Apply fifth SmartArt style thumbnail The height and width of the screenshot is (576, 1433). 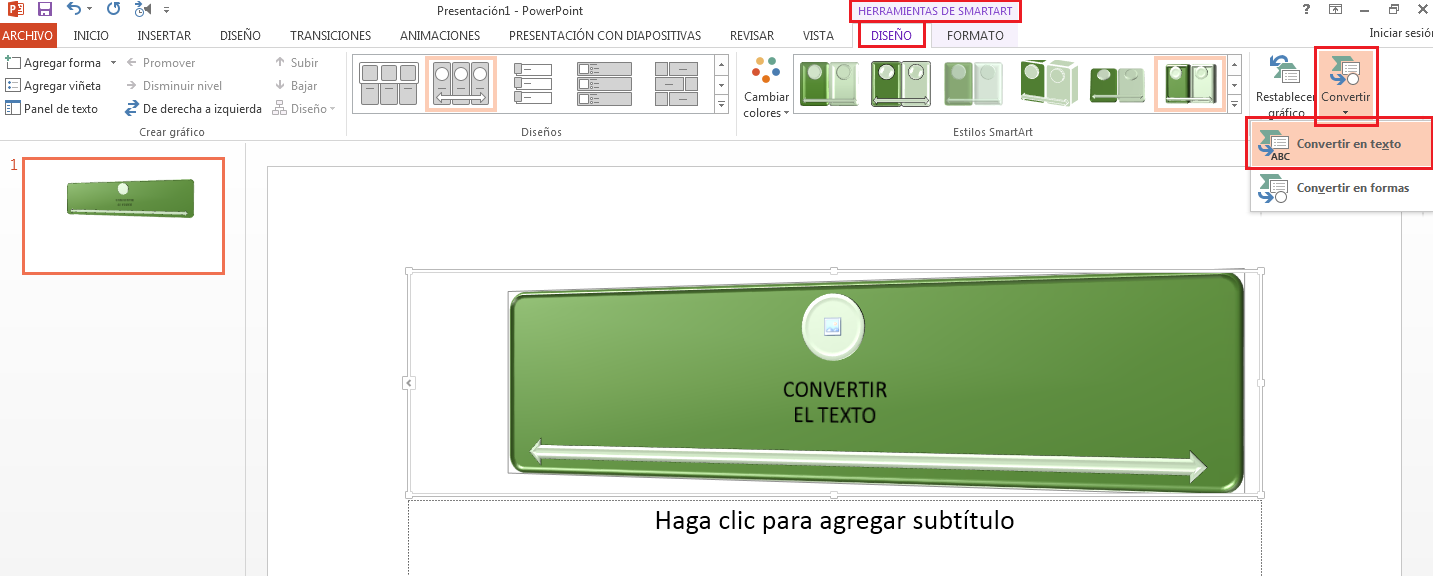[1117, 84]
